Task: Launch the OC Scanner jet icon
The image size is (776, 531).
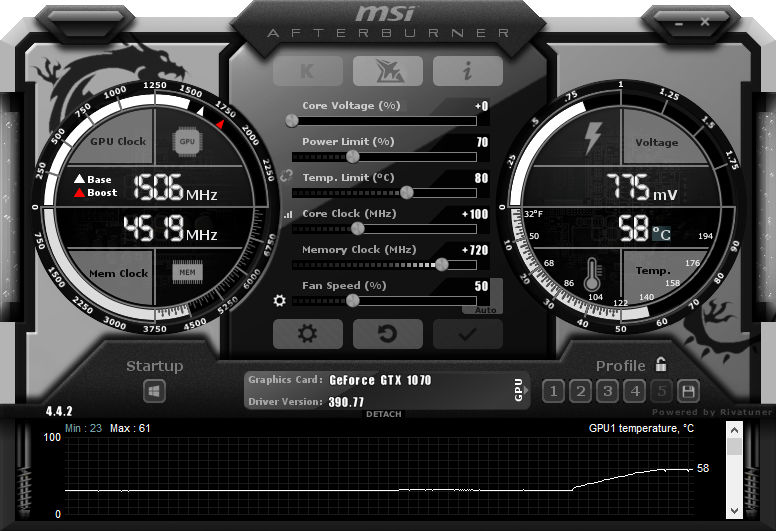Action: point(388,71)
